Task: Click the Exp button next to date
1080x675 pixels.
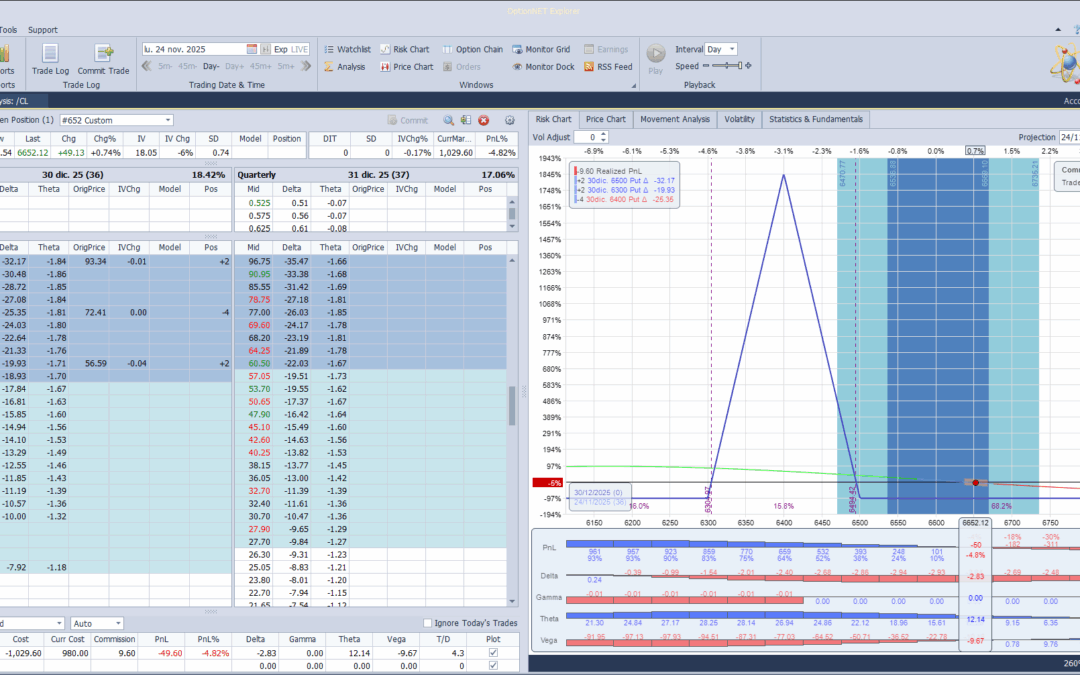Action: pos(280,49)
